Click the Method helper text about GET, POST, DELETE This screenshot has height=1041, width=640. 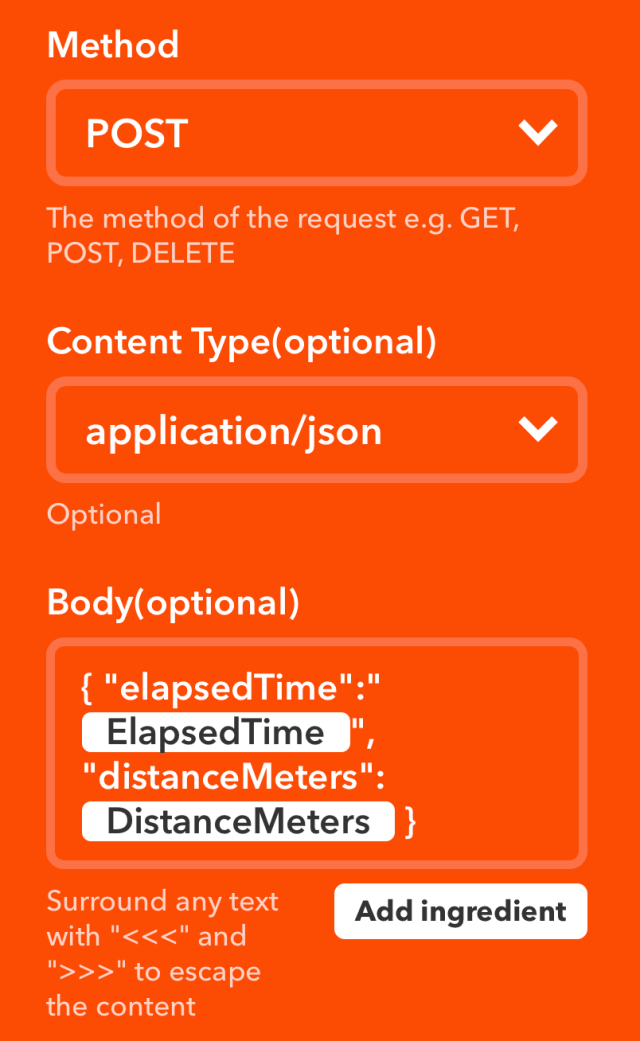click(x=283, y=235)
